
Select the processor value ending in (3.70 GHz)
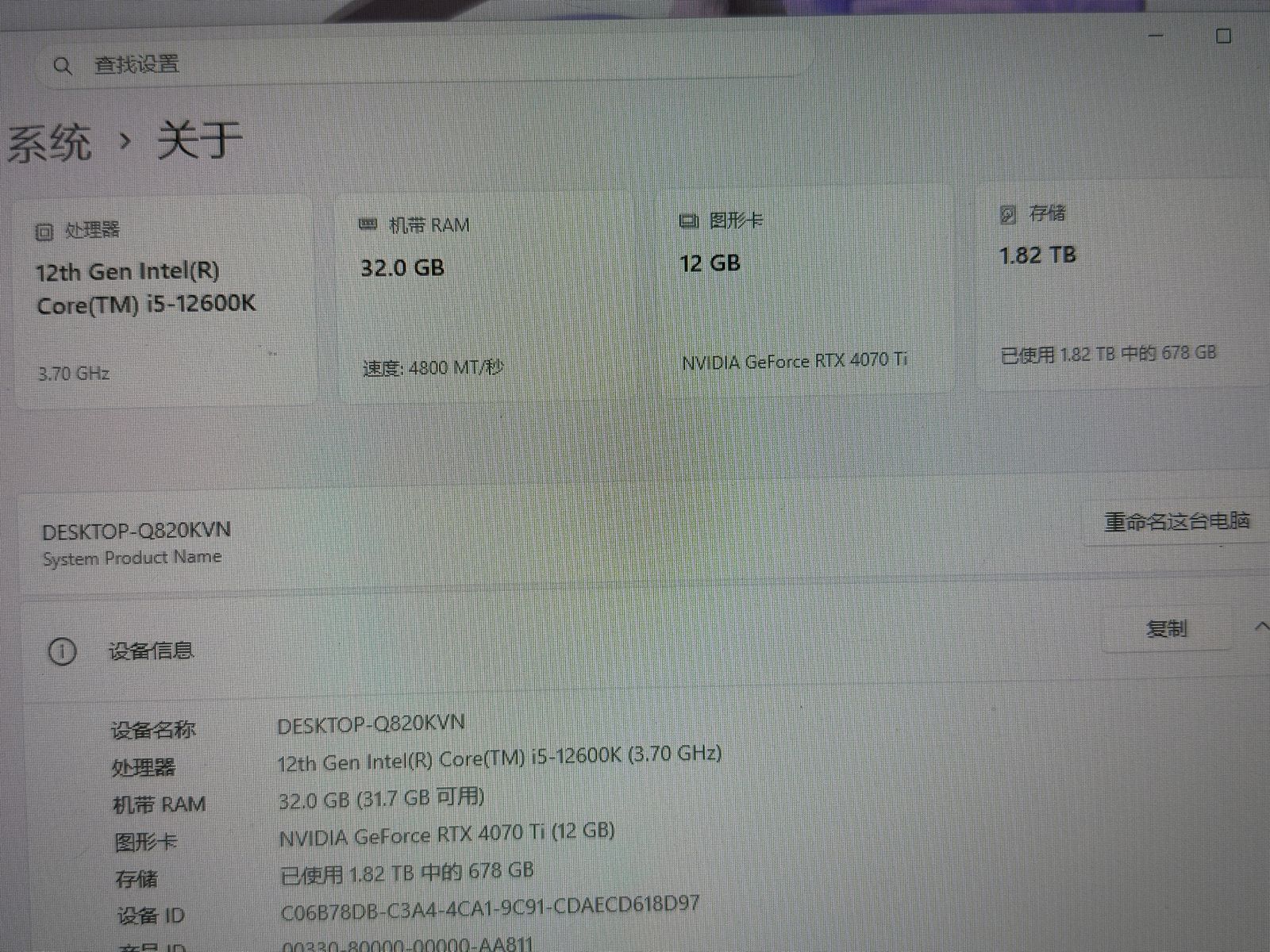tap(499, 758)
